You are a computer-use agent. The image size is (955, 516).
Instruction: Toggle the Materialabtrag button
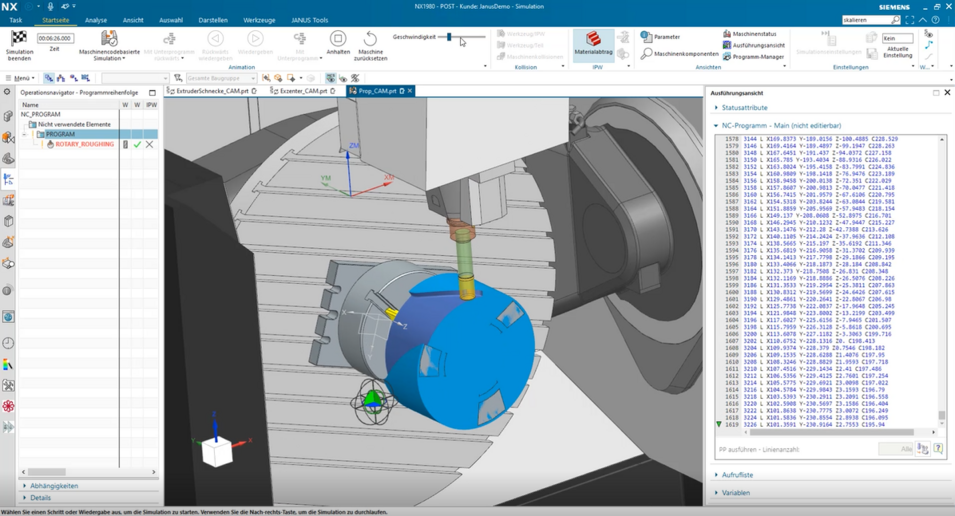coord(593,44)
